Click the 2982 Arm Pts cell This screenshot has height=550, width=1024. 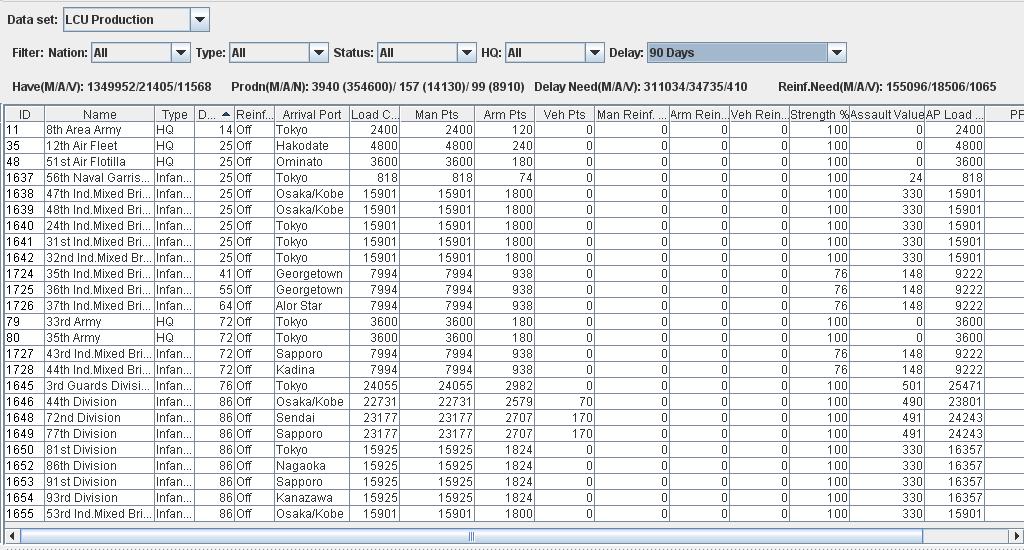point(504,386)
